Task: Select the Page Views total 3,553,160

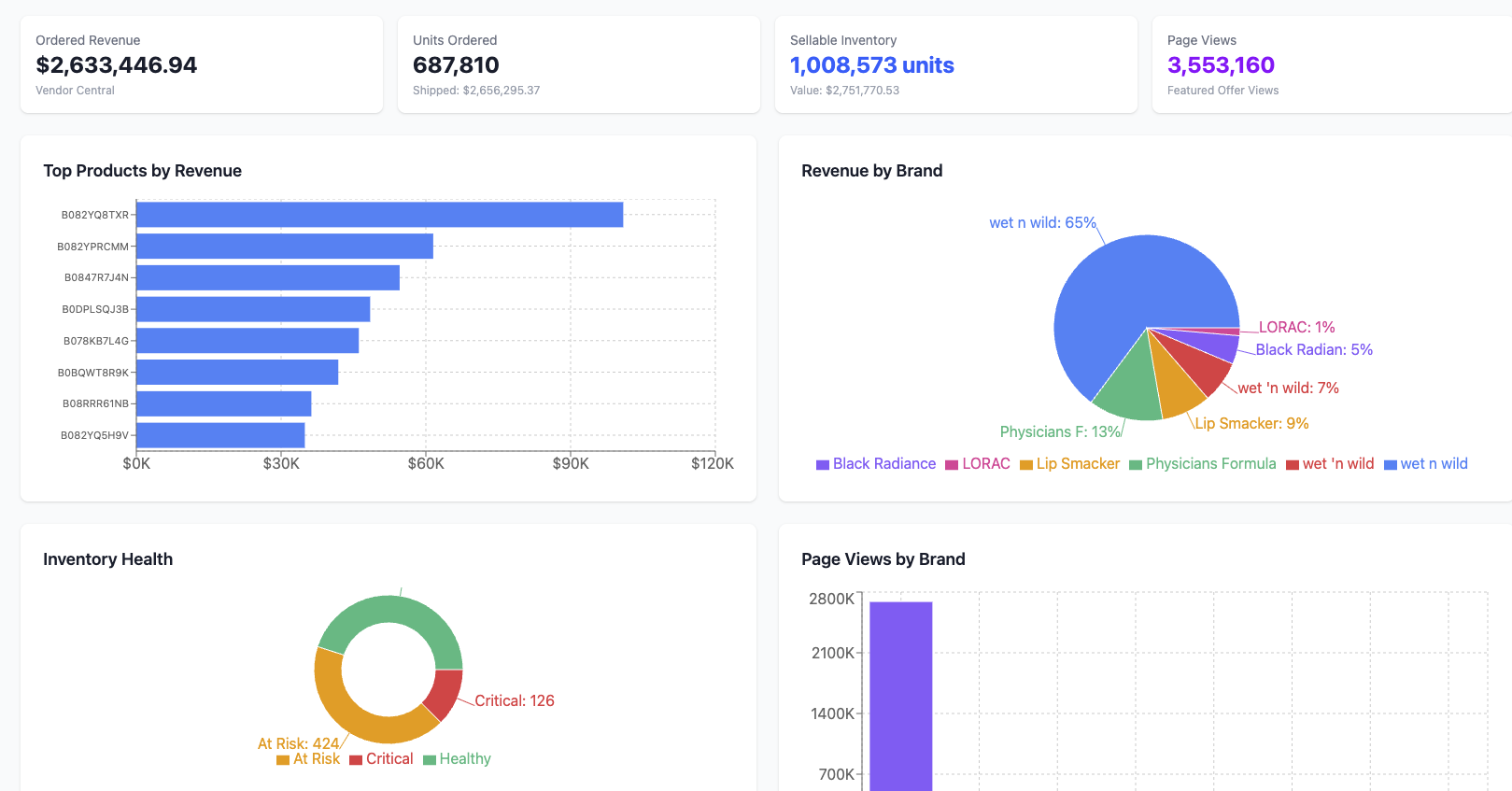Action: tap(1221, 65)
